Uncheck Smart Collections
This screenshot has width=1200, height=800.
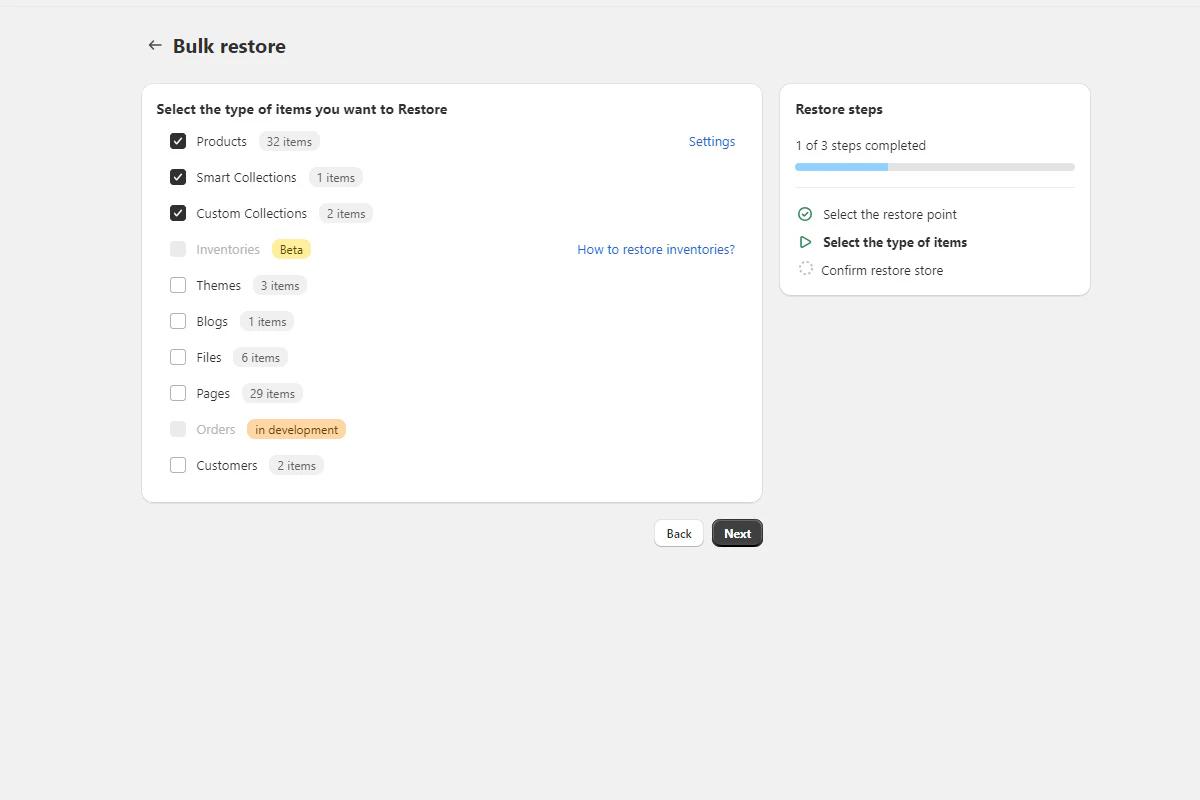(x=178, y=177)
